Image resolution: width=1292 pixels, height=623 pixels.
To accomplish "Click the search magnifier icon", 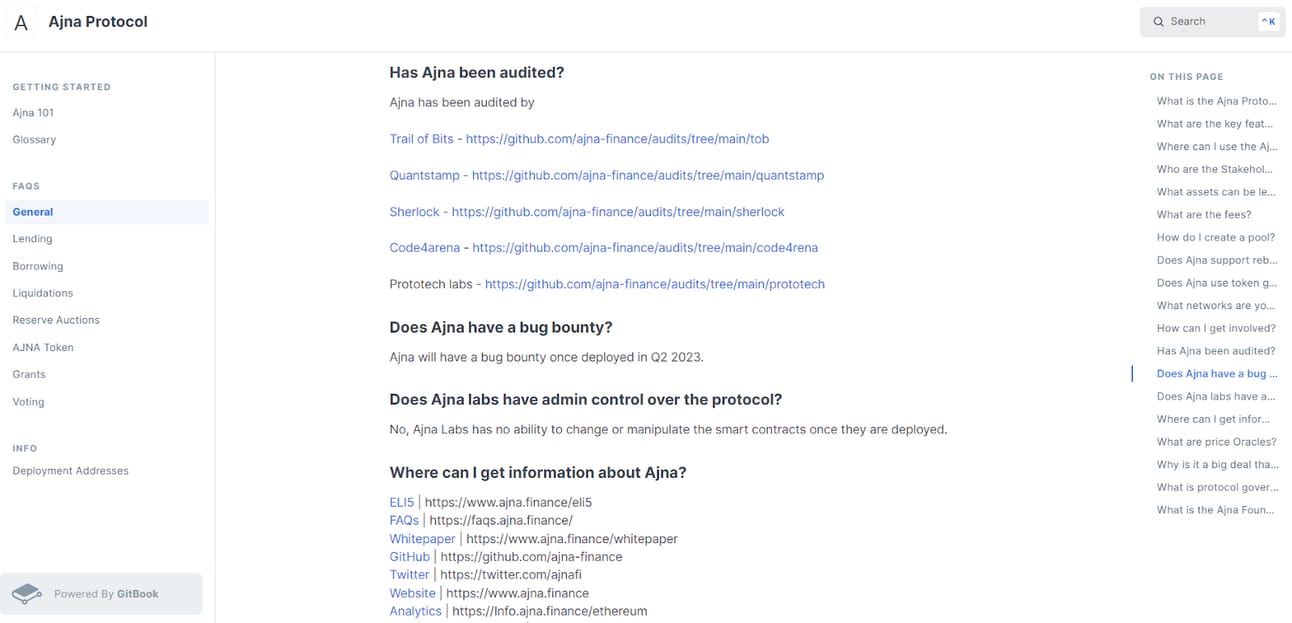I will [x=1158, y=21].
